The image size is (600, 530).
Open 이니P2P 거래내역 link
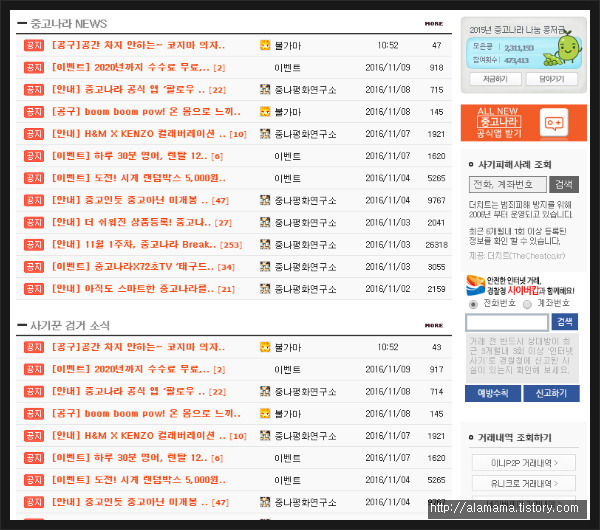(x=524, y=463)
